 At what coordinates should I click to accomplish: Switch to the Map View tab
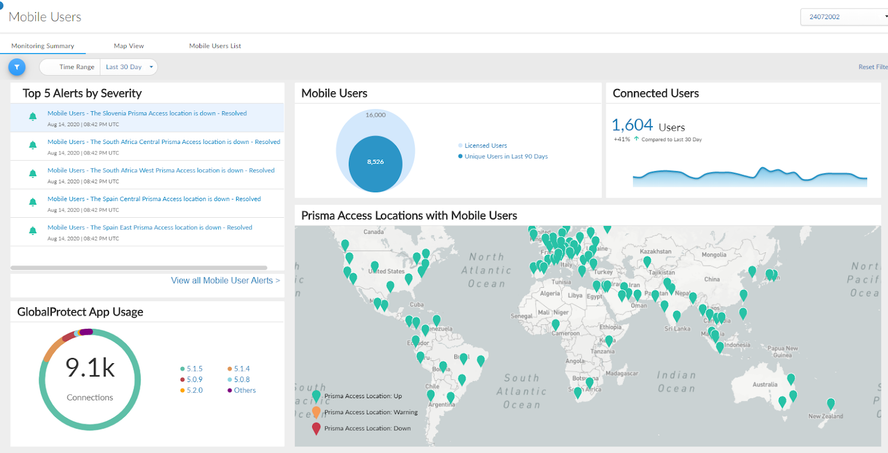coord(128,46)
